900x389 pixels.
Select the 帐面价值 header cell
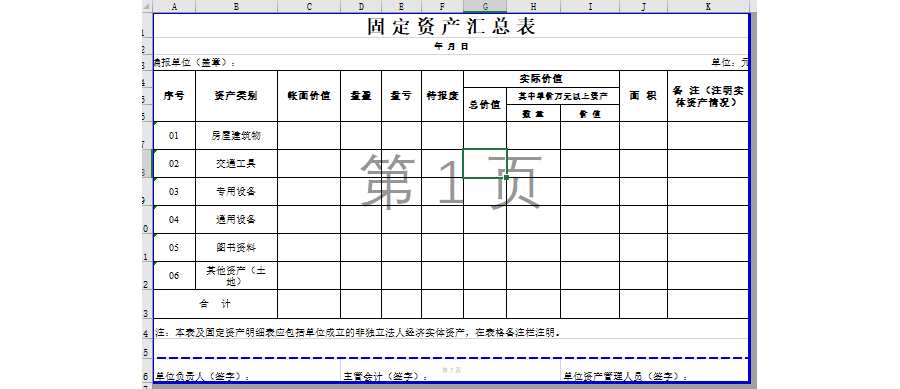coord(309,96)
